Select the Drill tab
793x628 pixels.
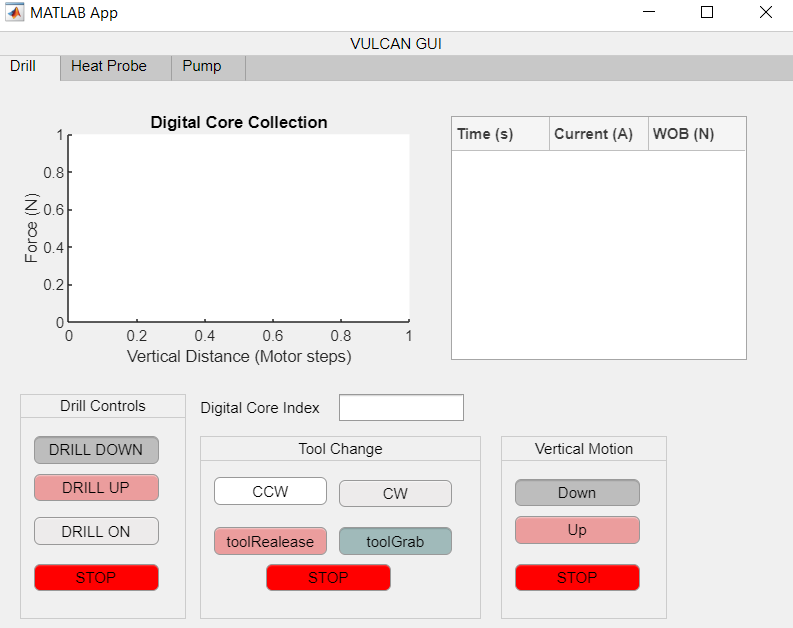coord(23,67)
